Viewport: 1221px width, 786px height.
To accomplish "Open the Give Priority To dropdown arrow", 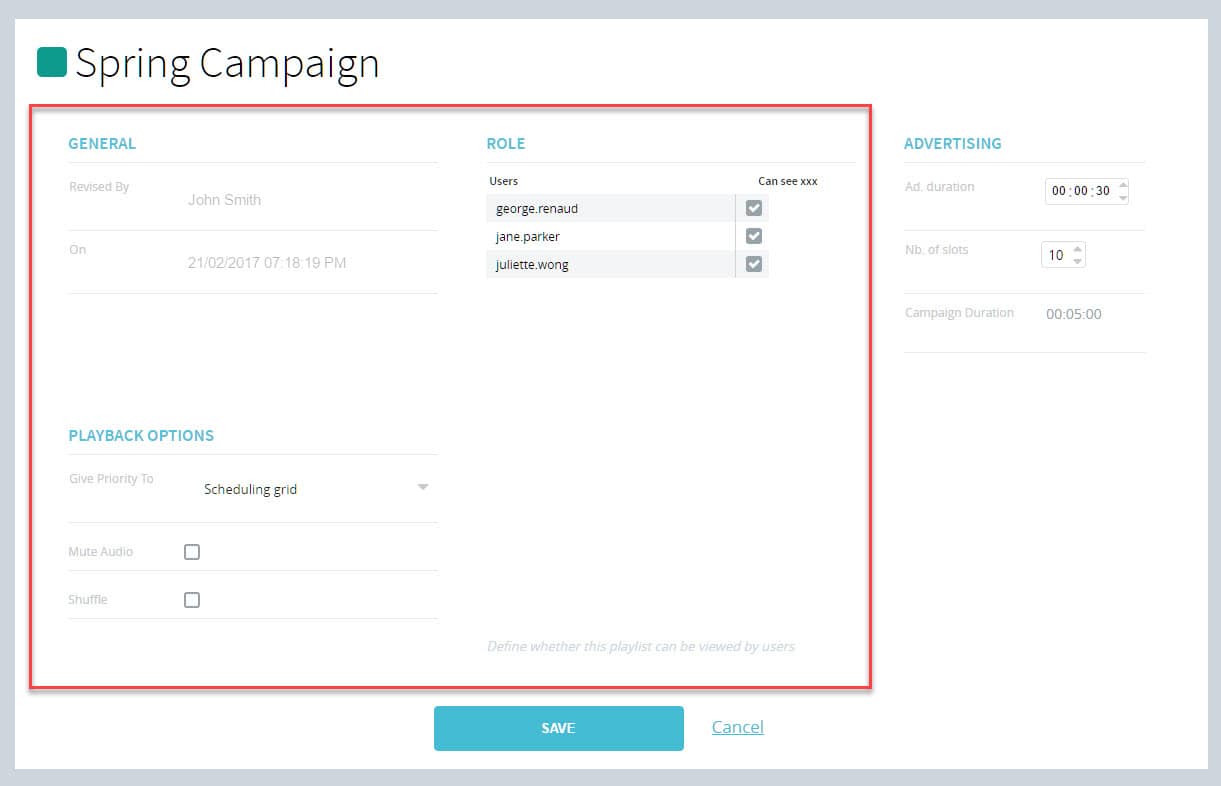I will pos(423,488).
